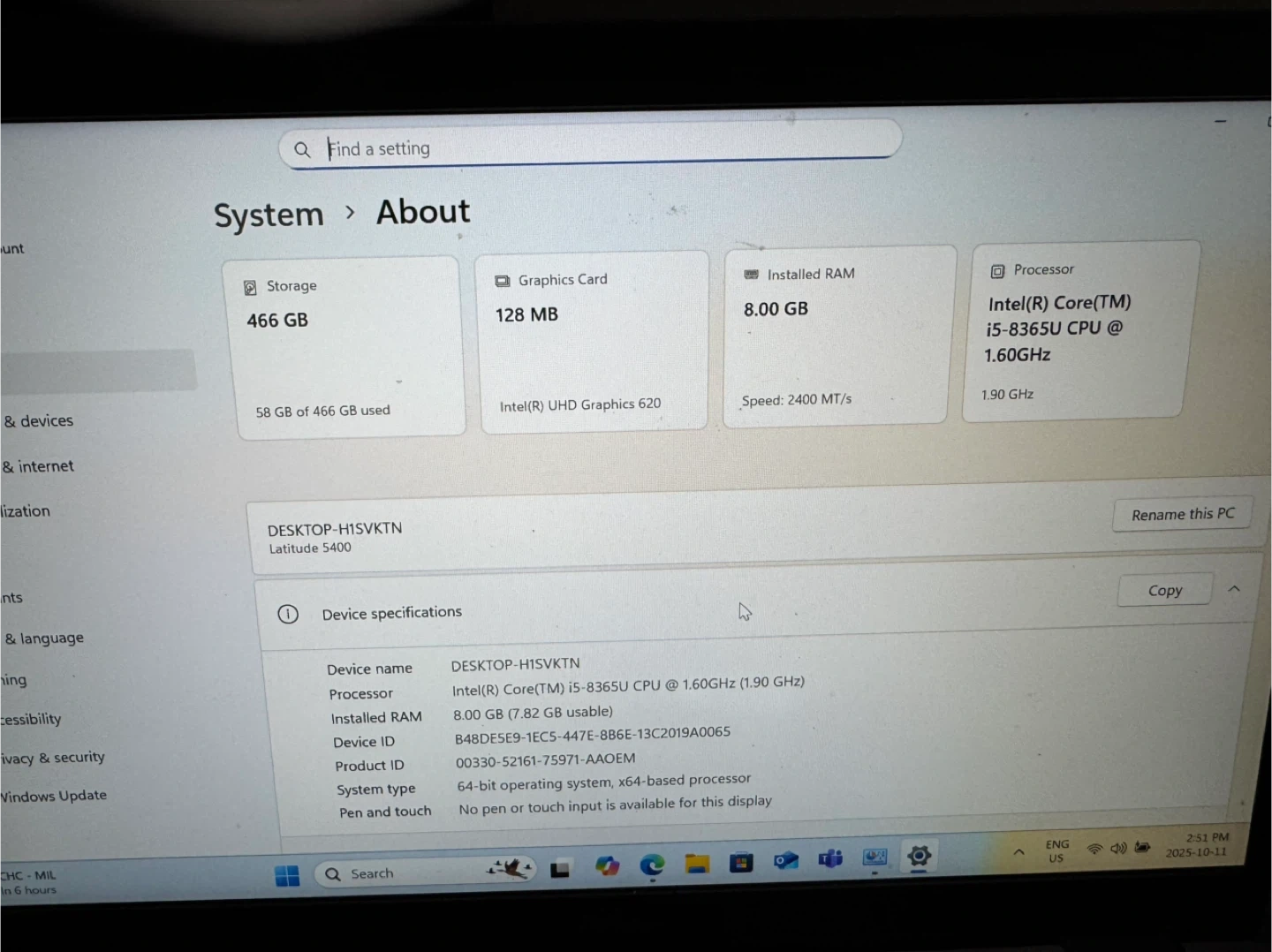
Task: Collapse the Device specifications section
Action: tap(1234, 588)
